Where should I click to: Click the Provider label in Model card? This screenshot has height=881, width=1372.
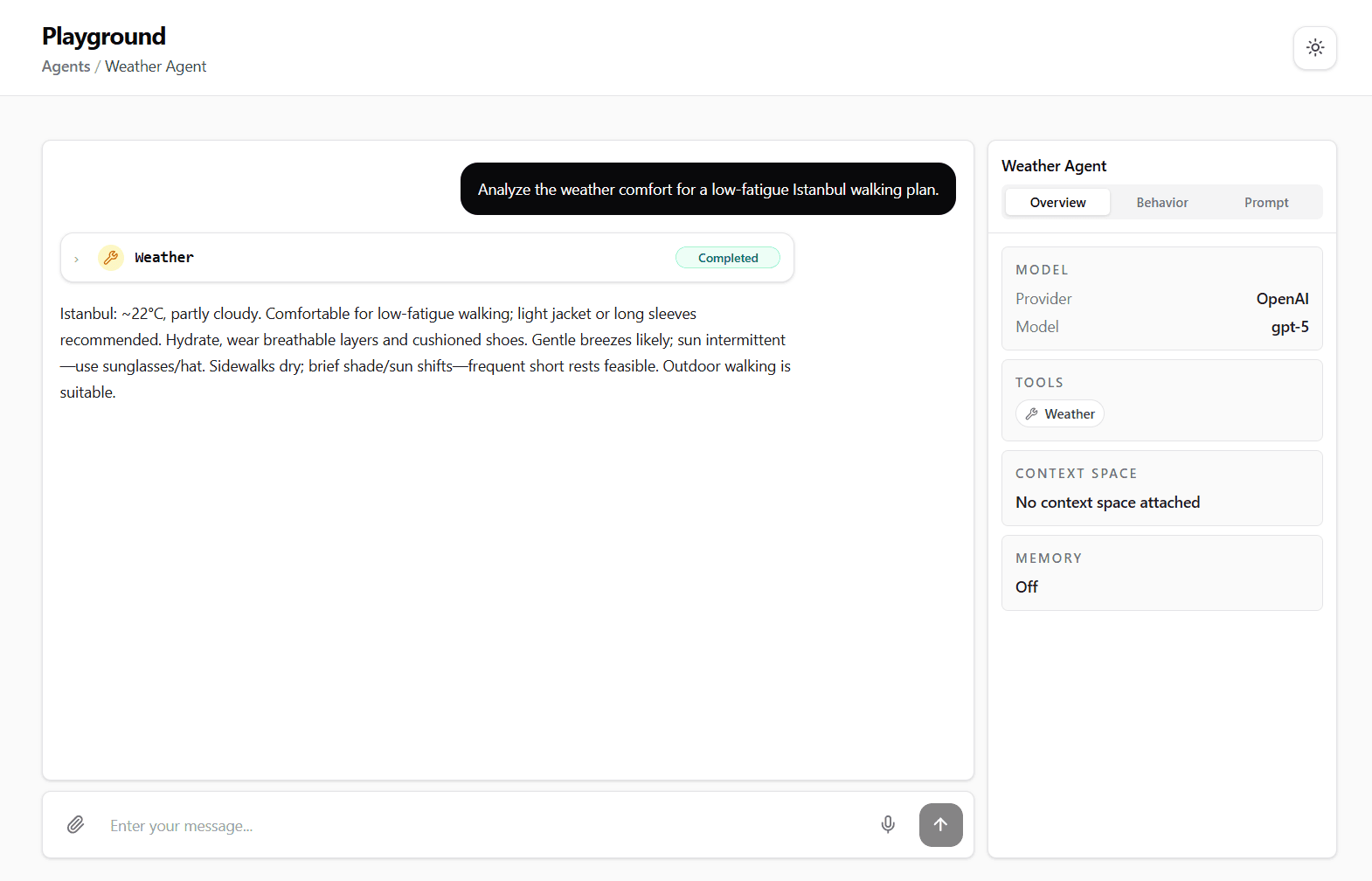[x=1043, y=299]
